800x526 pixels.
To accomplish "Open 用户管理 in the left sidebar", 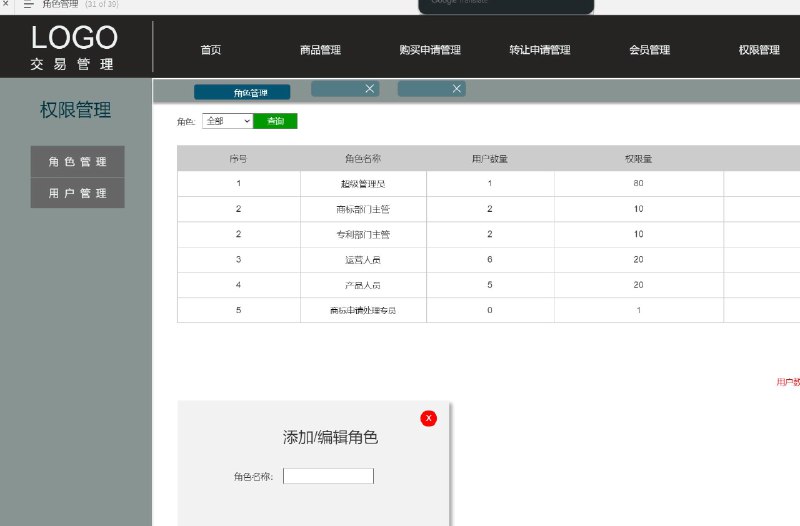I will [x=78, y=193].
